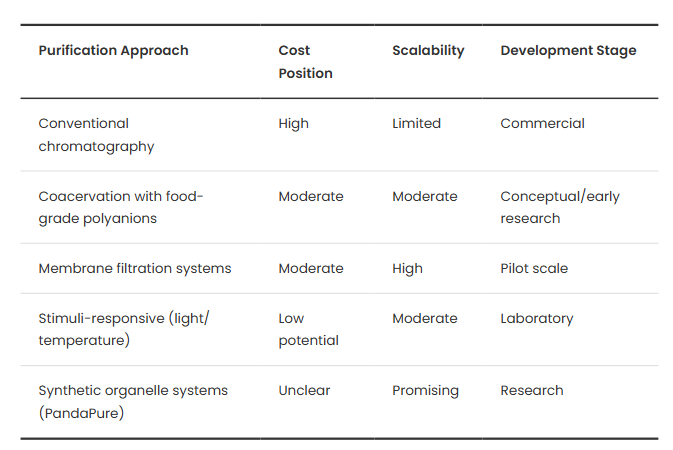
Task: Click the Coacervation with food-grade polyanions cell
Action: [120, 207]
